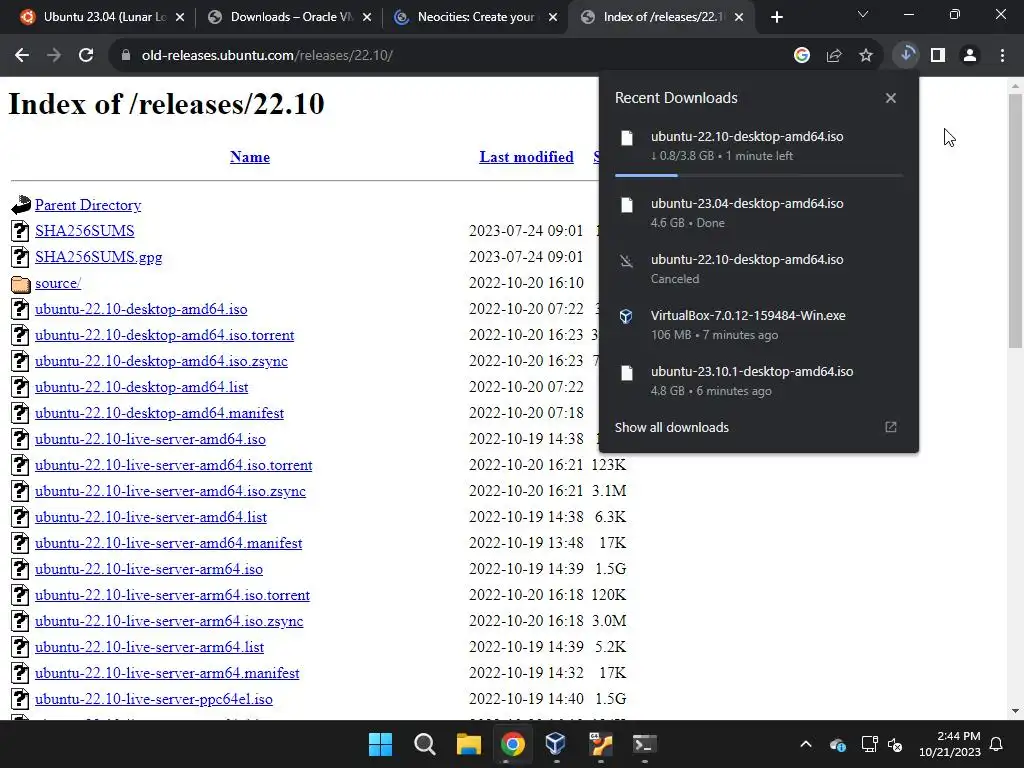Viewport: 1024px width, 768px height.
Task: Bookmark this page with the star
Action: [866, 56]
